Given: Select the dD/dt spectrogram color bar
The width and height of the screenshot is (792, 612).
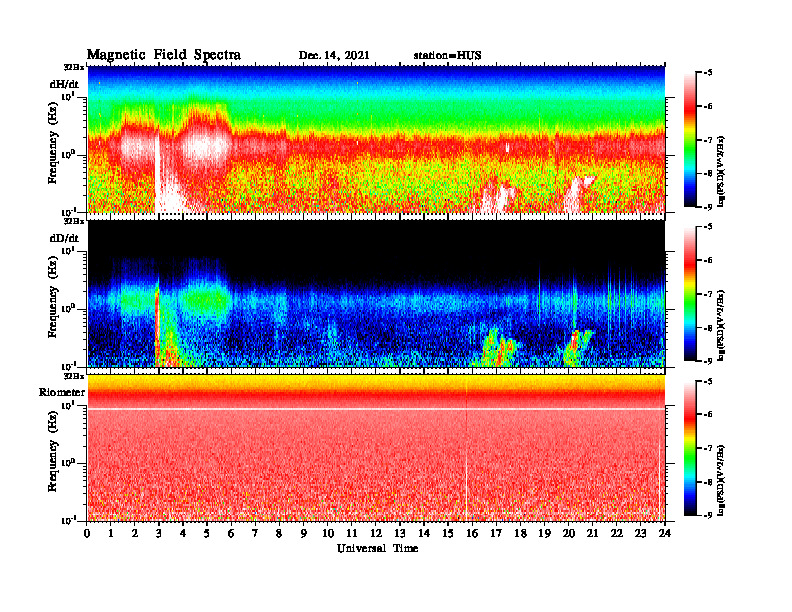Looking at the screenshot, I should [x=689, y=294].
